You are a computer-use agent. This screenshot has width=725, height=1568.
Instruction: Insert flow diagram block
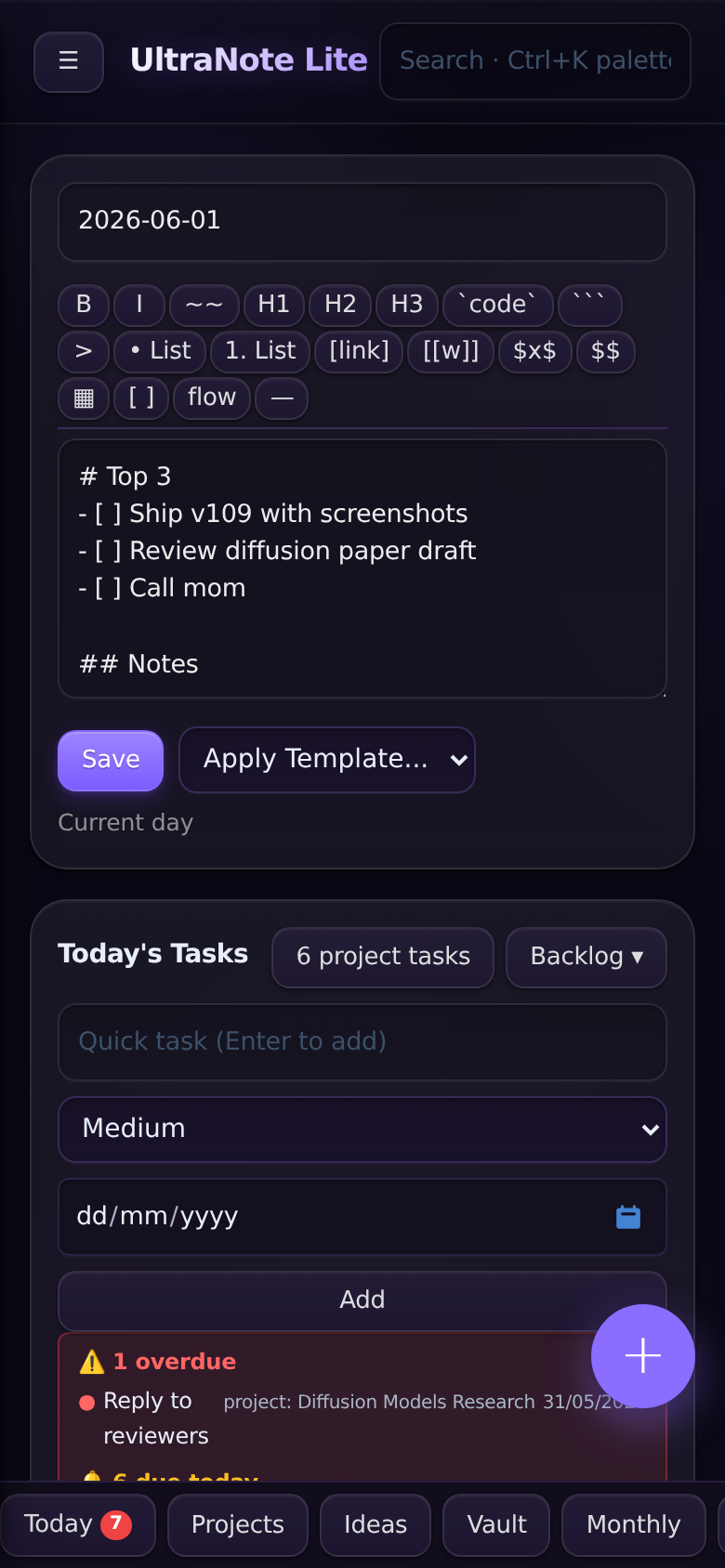(x=212, y=399)
